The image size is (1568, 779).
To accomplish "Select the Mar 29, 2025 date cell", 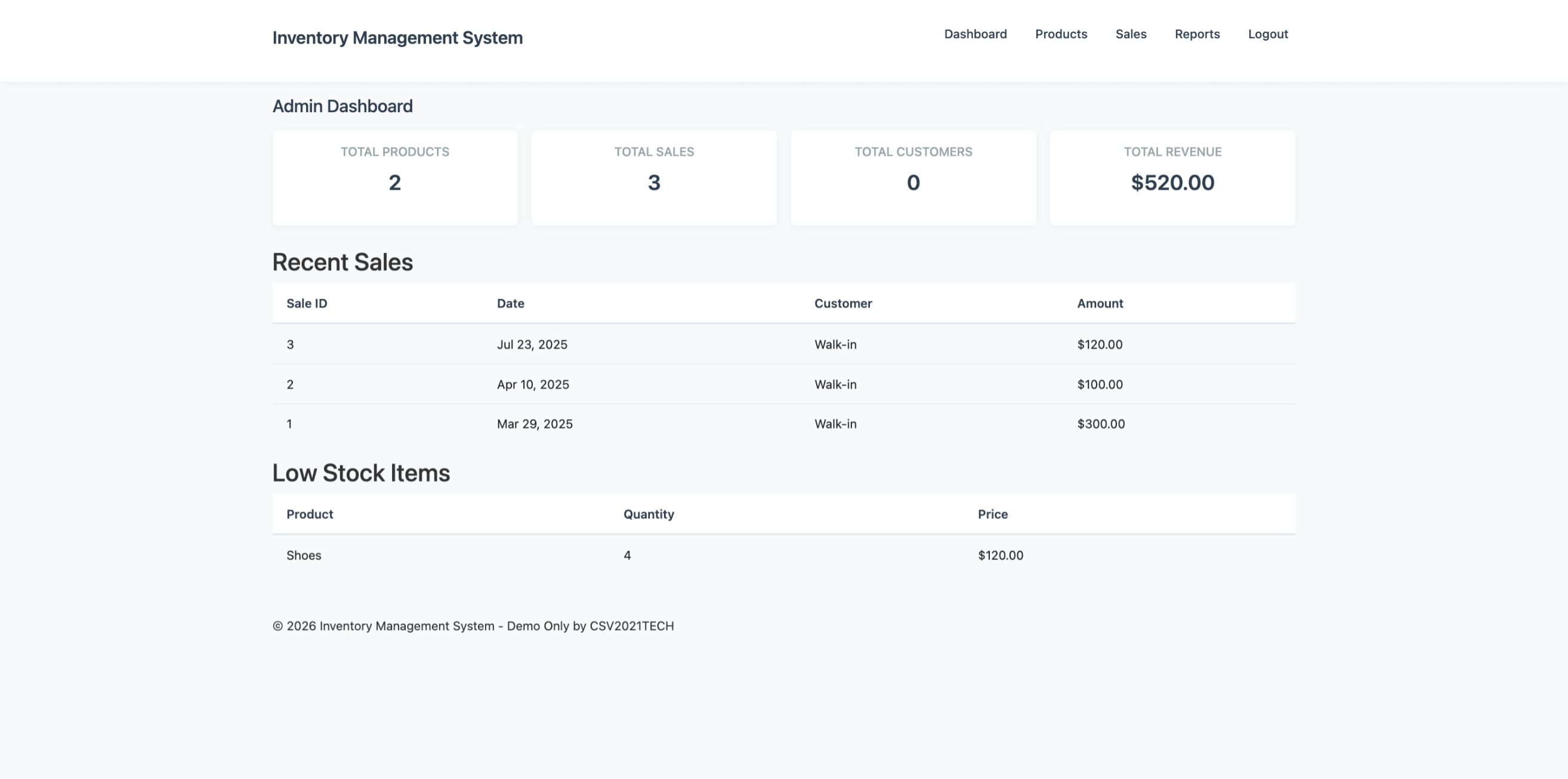I will 535,424.
